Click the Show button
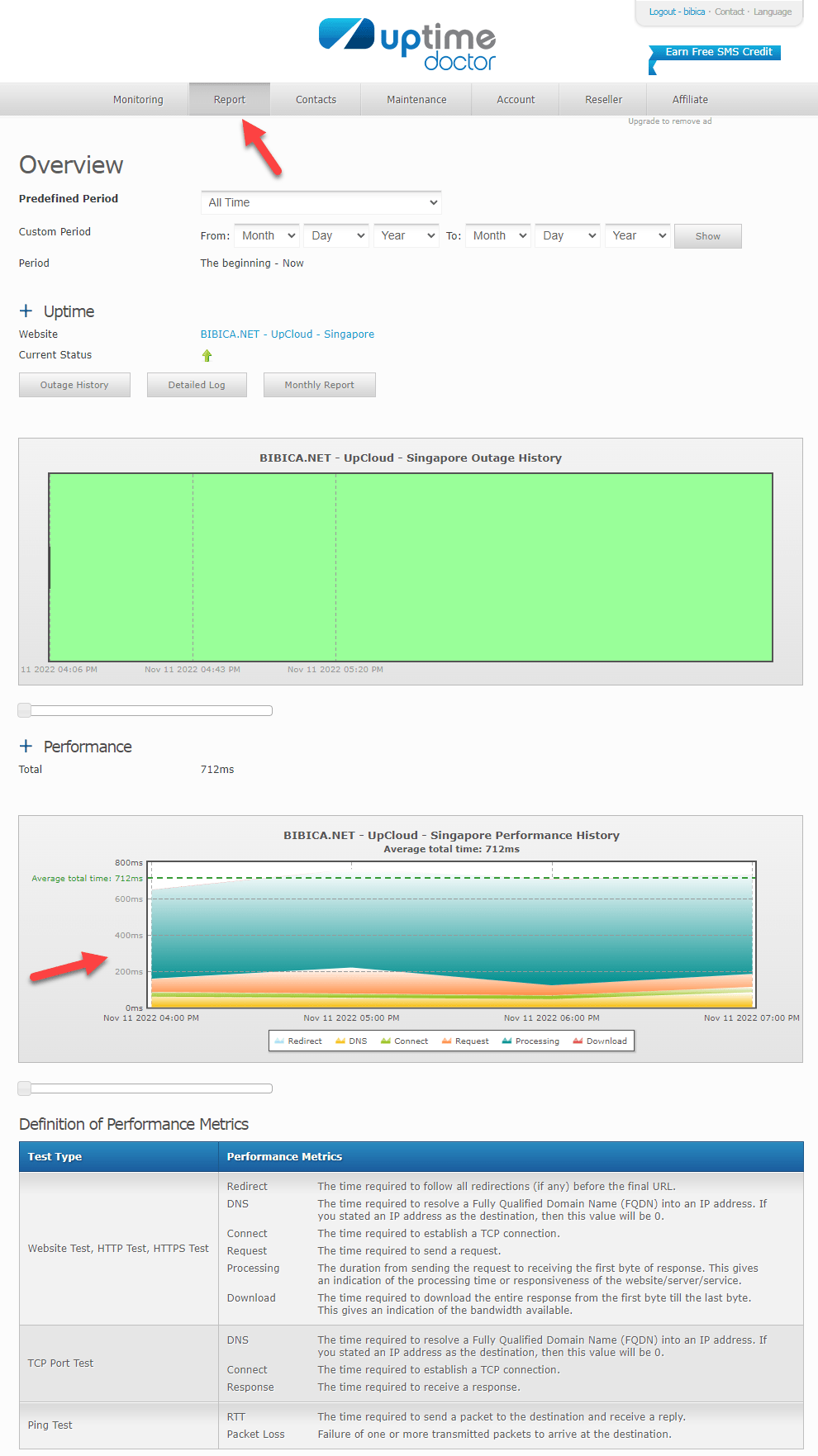The image size is (818, 1456). pos(707,236)
